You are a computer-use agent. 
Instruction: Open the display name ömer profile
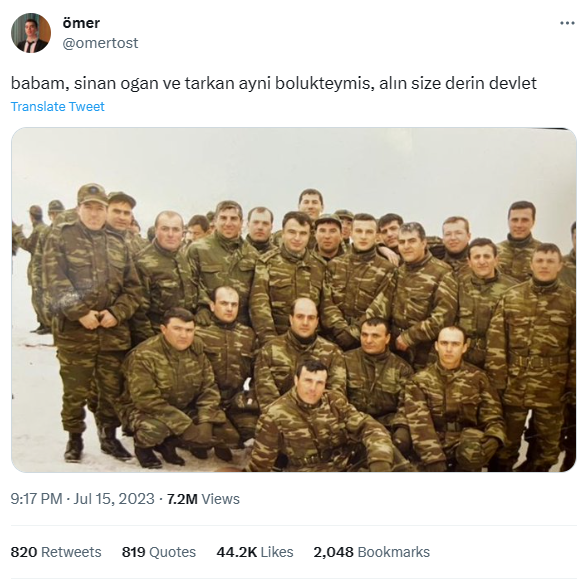81,23
